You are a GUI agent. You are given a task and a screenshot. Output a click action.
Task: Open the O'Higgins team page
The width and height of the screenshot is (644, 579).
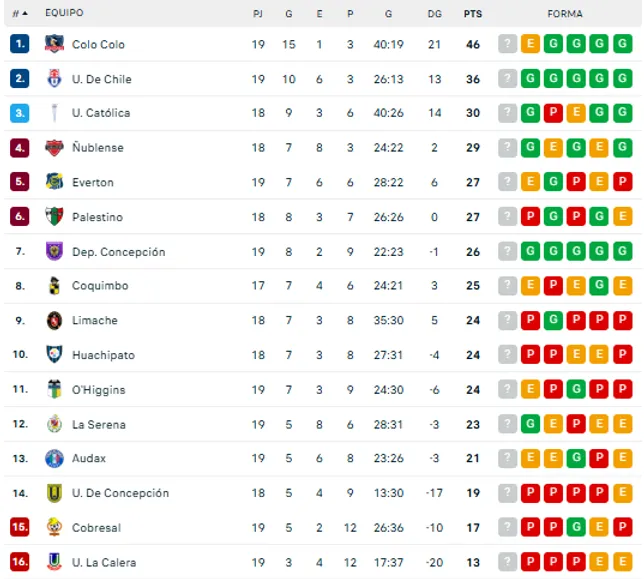click(x=99, y=390)
